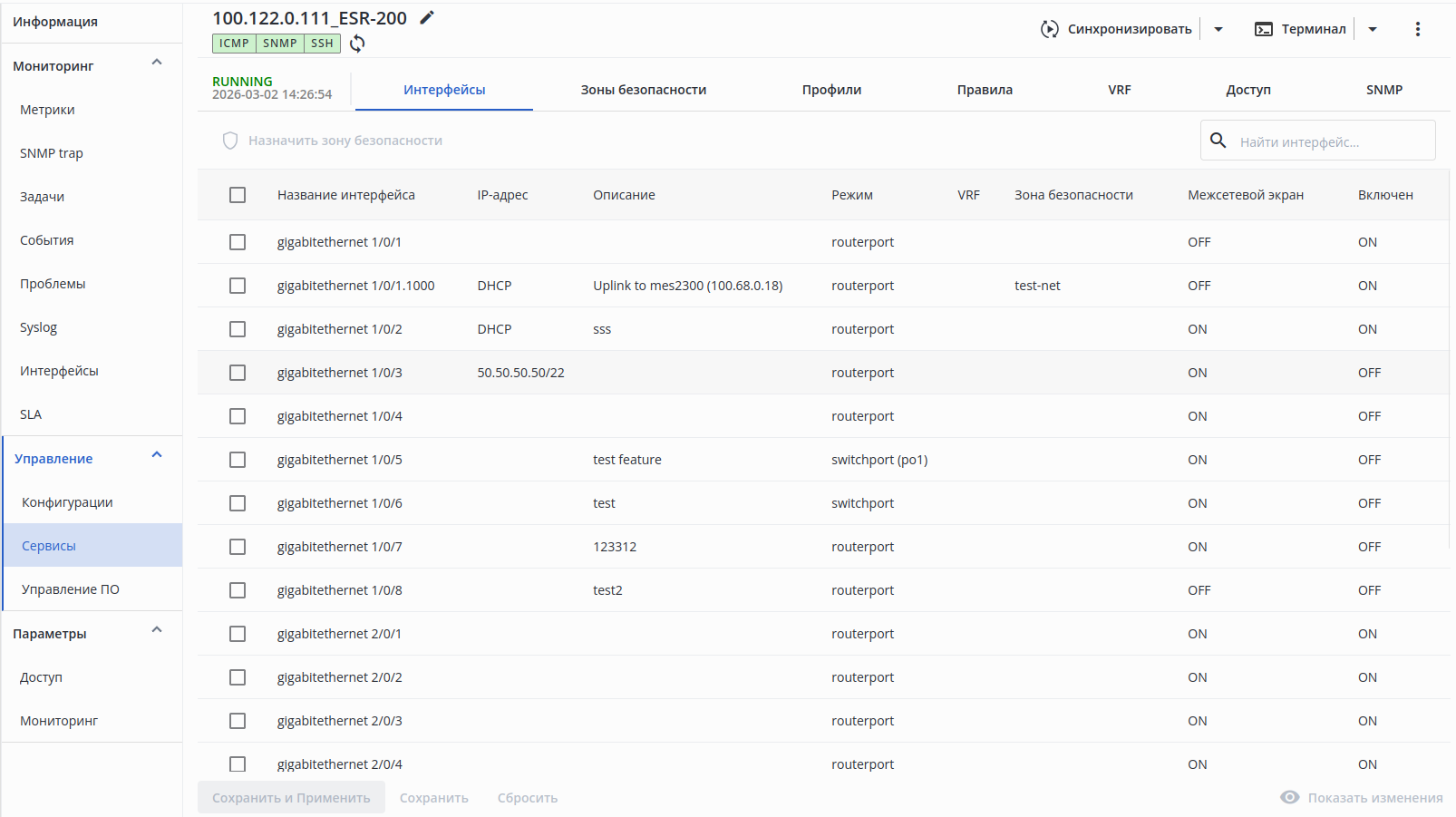This screenshot has width=1456, height=817.
Task: Click the shield icon for assigning security zone
Action: pos(230,141)
